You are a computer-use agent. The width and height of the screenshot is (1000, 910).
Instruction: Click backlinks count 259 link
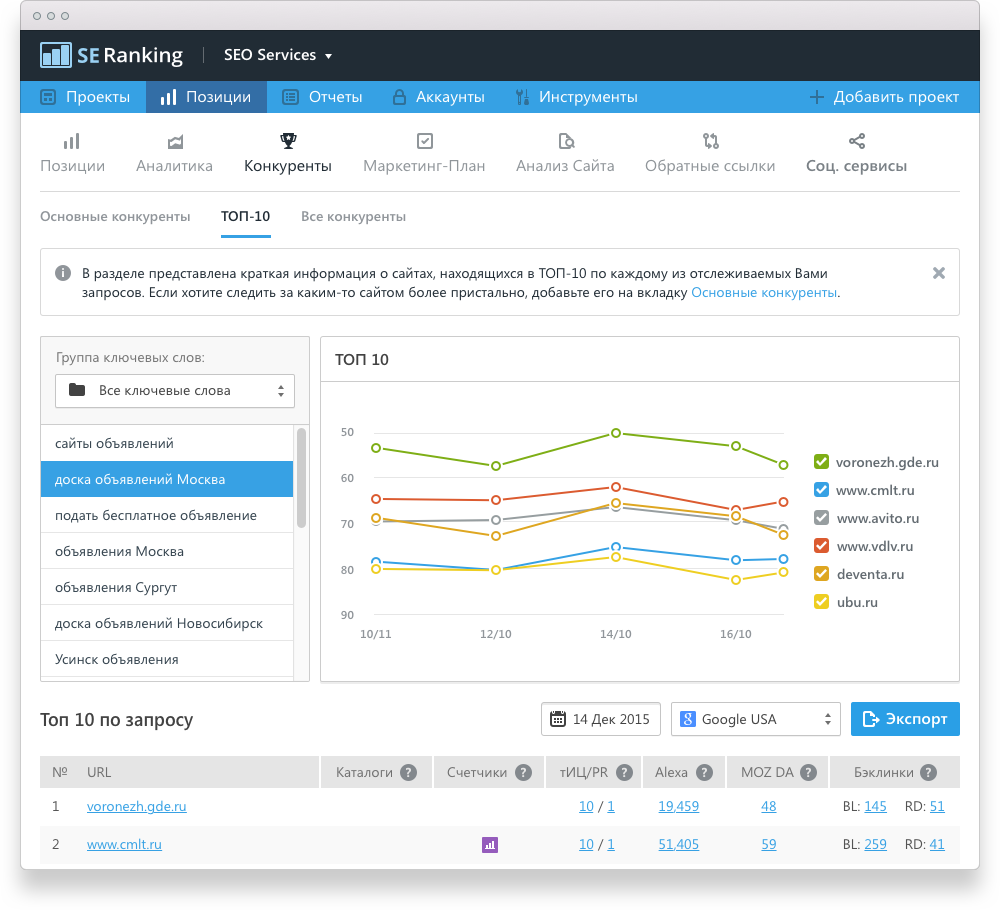875,844
